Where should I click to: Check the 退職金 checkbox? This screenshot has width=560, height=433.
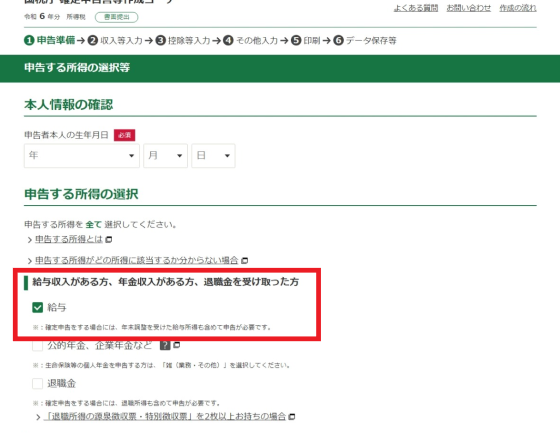[x=38, y=383]
